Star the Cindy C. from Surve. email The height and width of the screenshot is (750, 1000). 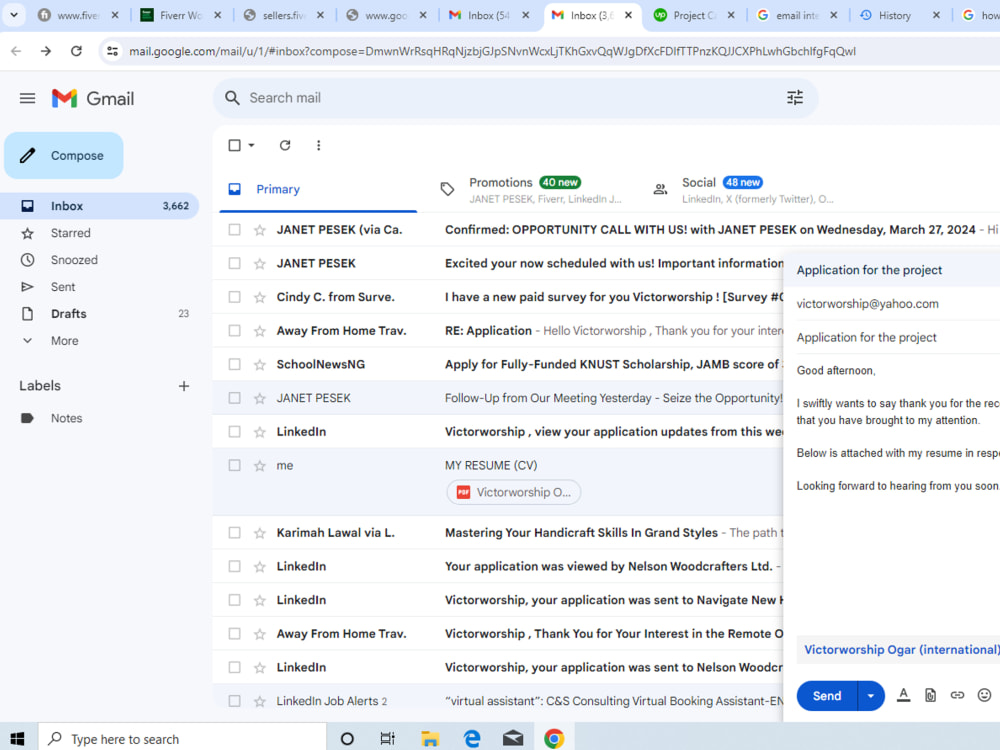click(260, 297)
